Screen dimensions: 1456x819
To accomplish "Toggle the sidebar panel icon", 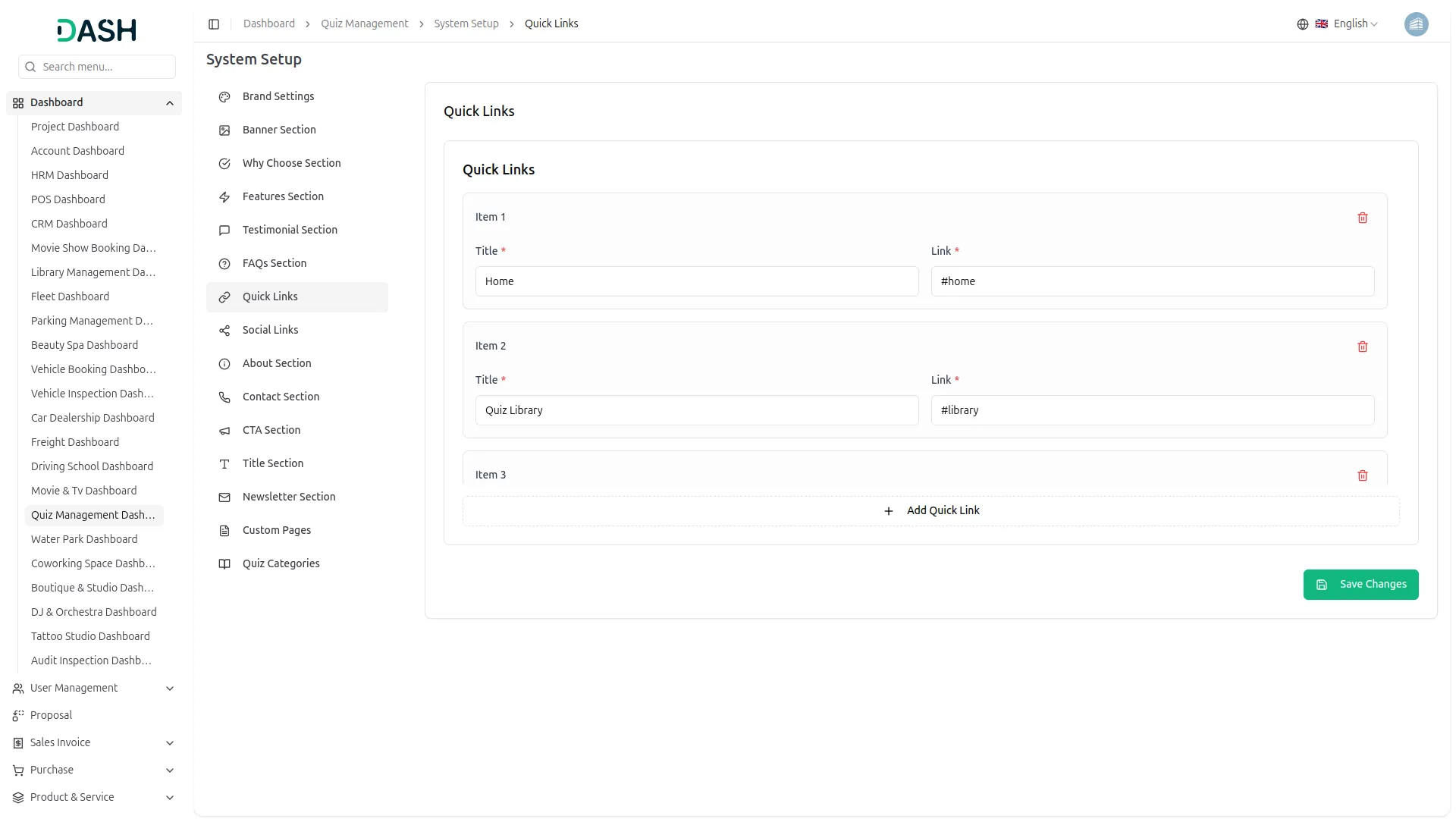I will pos(214,24).
